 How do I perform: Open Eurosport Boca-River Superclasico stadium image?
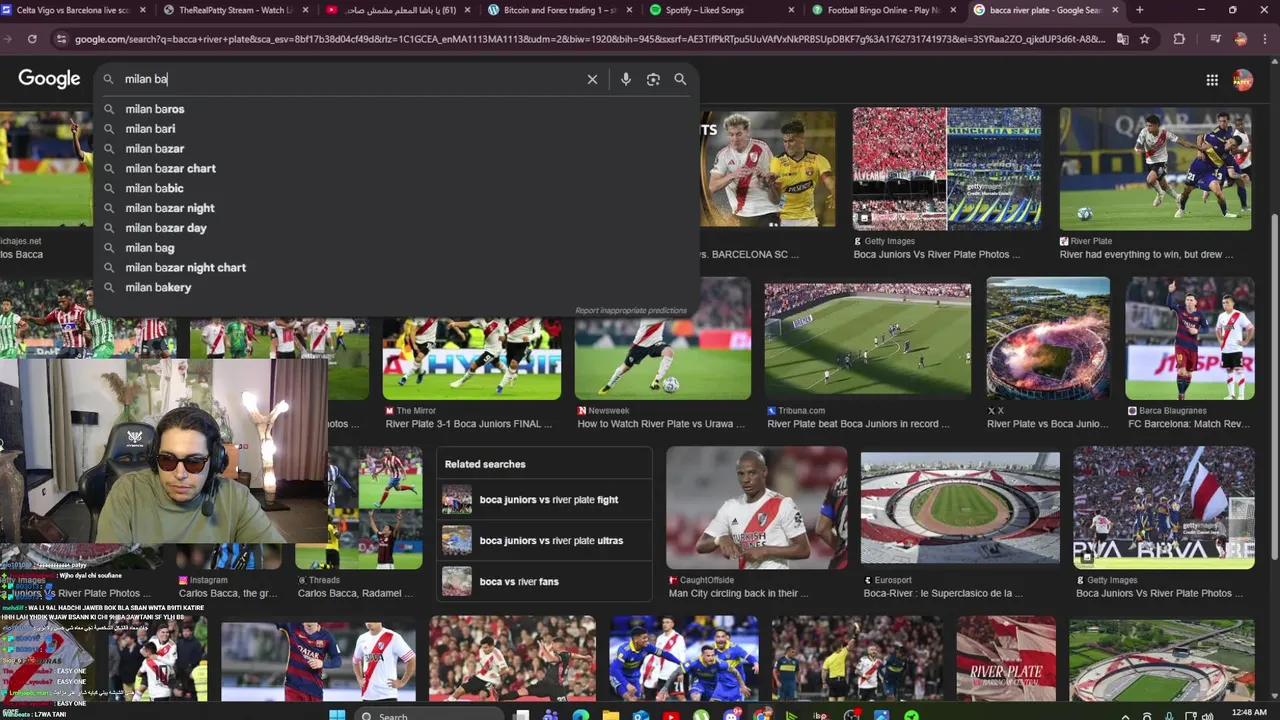click(x=960, y=510)
